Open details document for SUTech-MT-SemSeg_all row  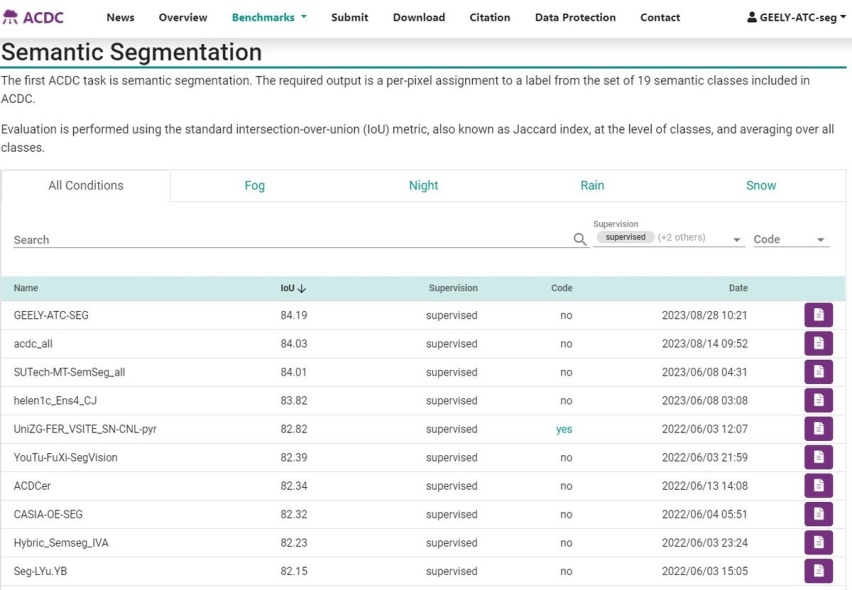click(x=818, y=372)
